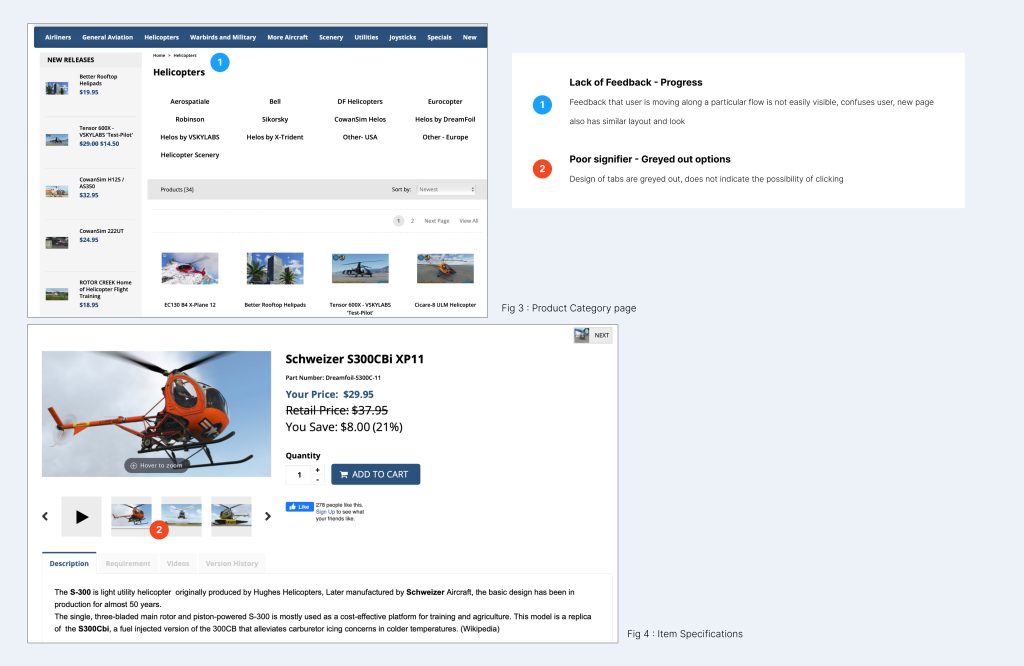1024x666 pixels.
Task: Click the main Schweizer helicopter image
Action: coord(156,414)
